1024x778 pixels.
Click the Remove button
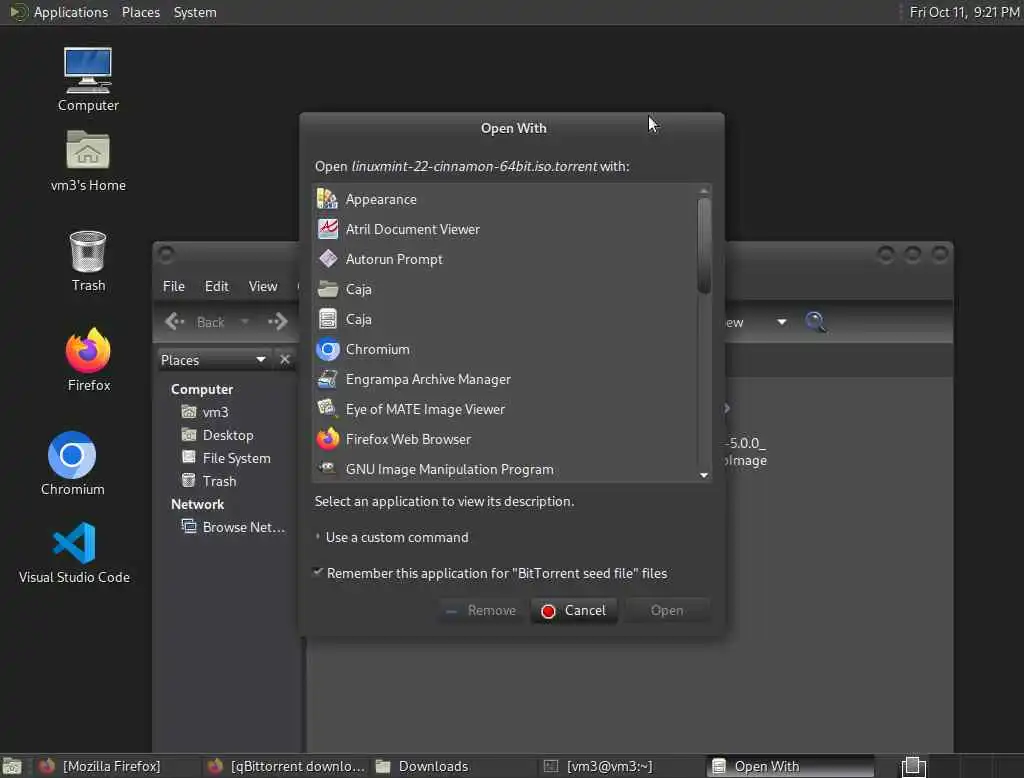pyautogui.click(x=481, y=610)
